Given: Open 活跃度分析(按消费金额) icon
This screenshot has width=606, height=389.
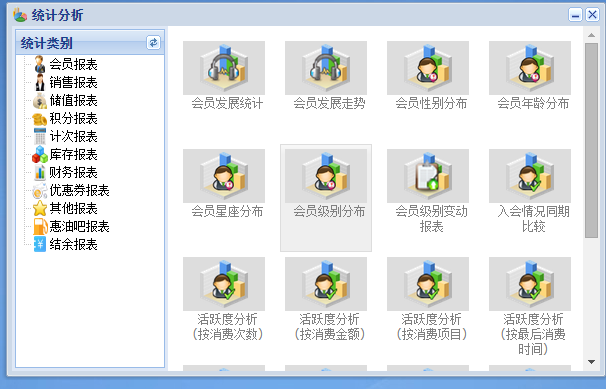Looking at the screenshot, I should click(x=326, y=284).
